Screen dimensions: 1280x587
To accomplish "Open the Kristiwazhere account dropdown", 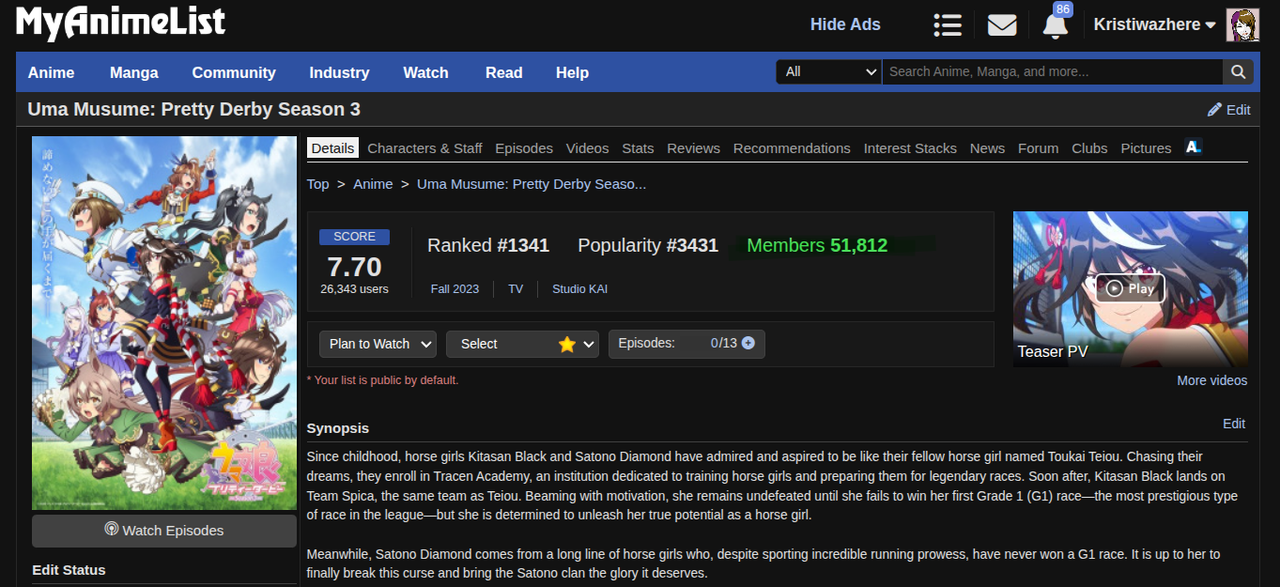I will (1154, 25).
